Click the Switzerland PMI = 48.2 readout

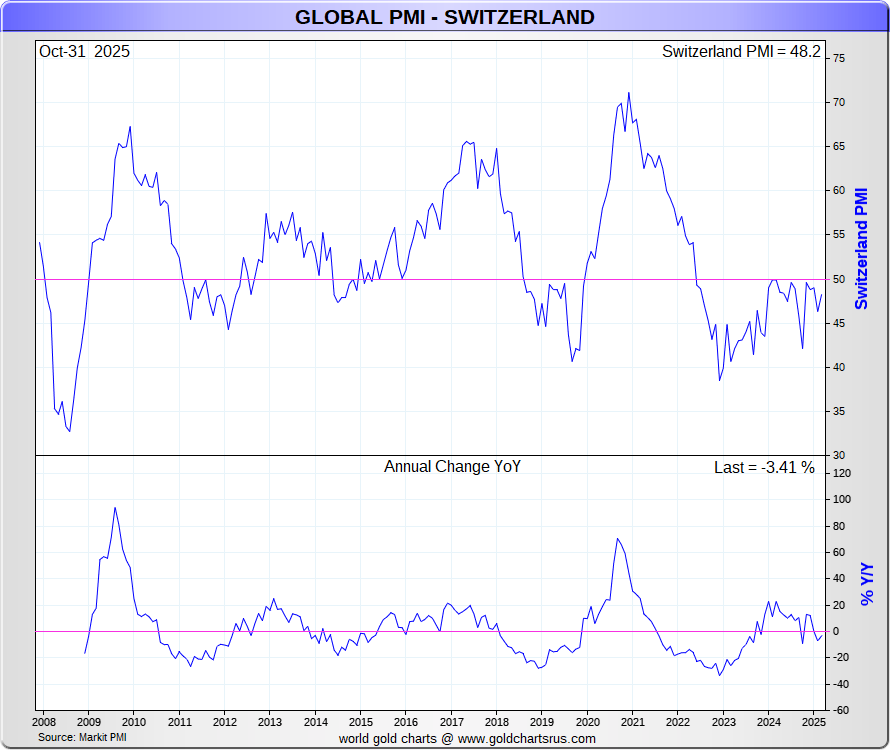point(741,51)
